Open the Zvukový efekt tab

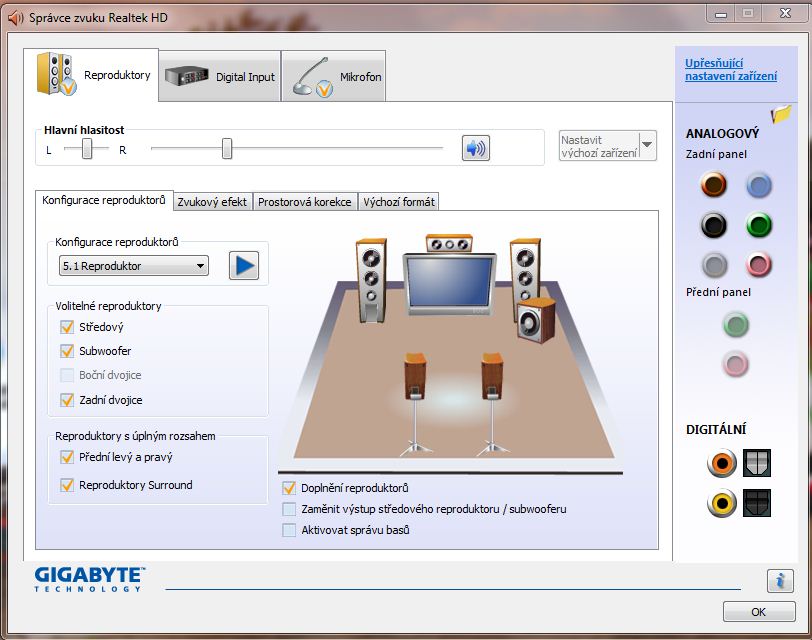tap(212, 202)
